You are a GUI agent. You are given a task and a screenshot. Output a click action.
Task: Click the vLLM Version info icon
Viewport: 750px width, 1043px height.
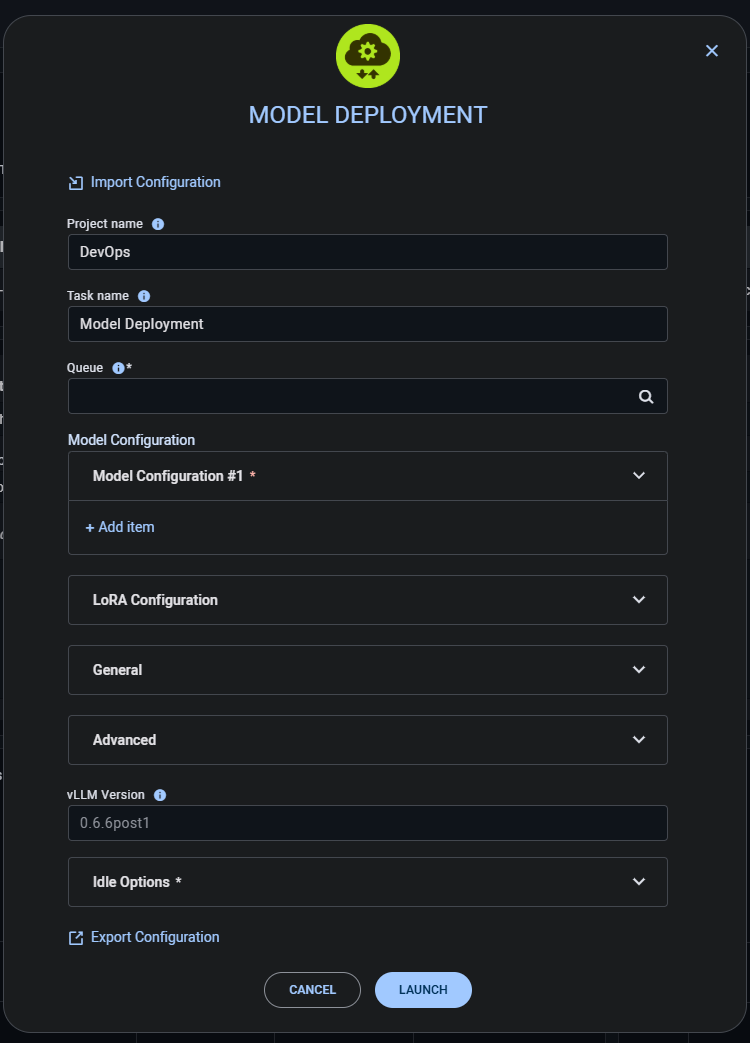160,795
